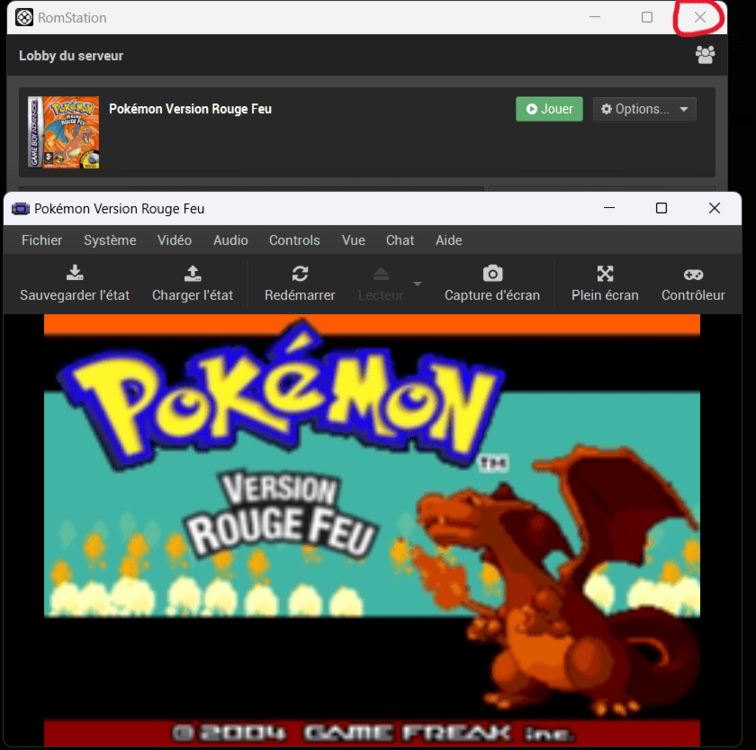Open the Aide menu
The width and height of the screenshot is (756, 750).
[449, 240]
